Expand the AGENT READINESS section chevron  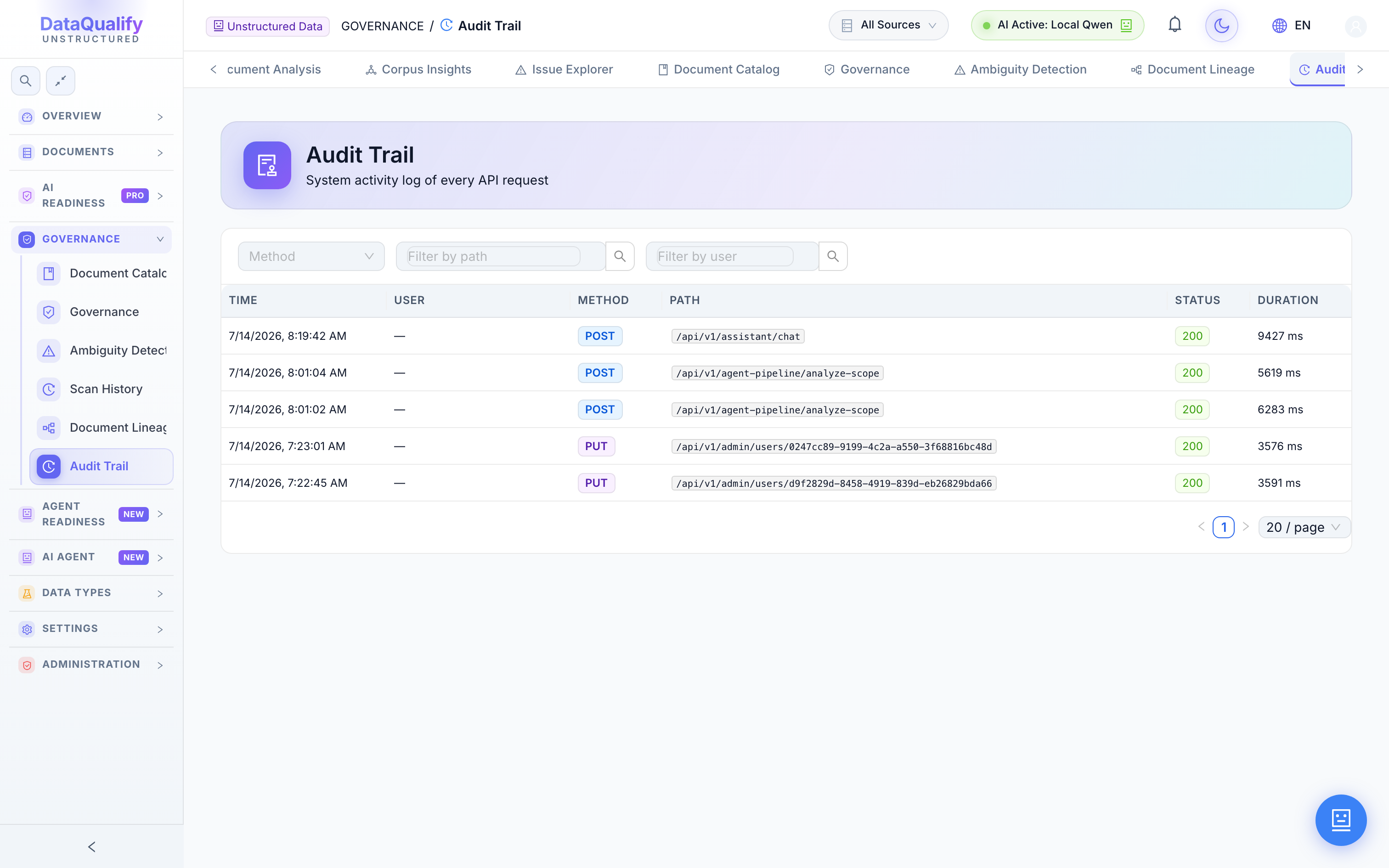[x=160, y=514]
